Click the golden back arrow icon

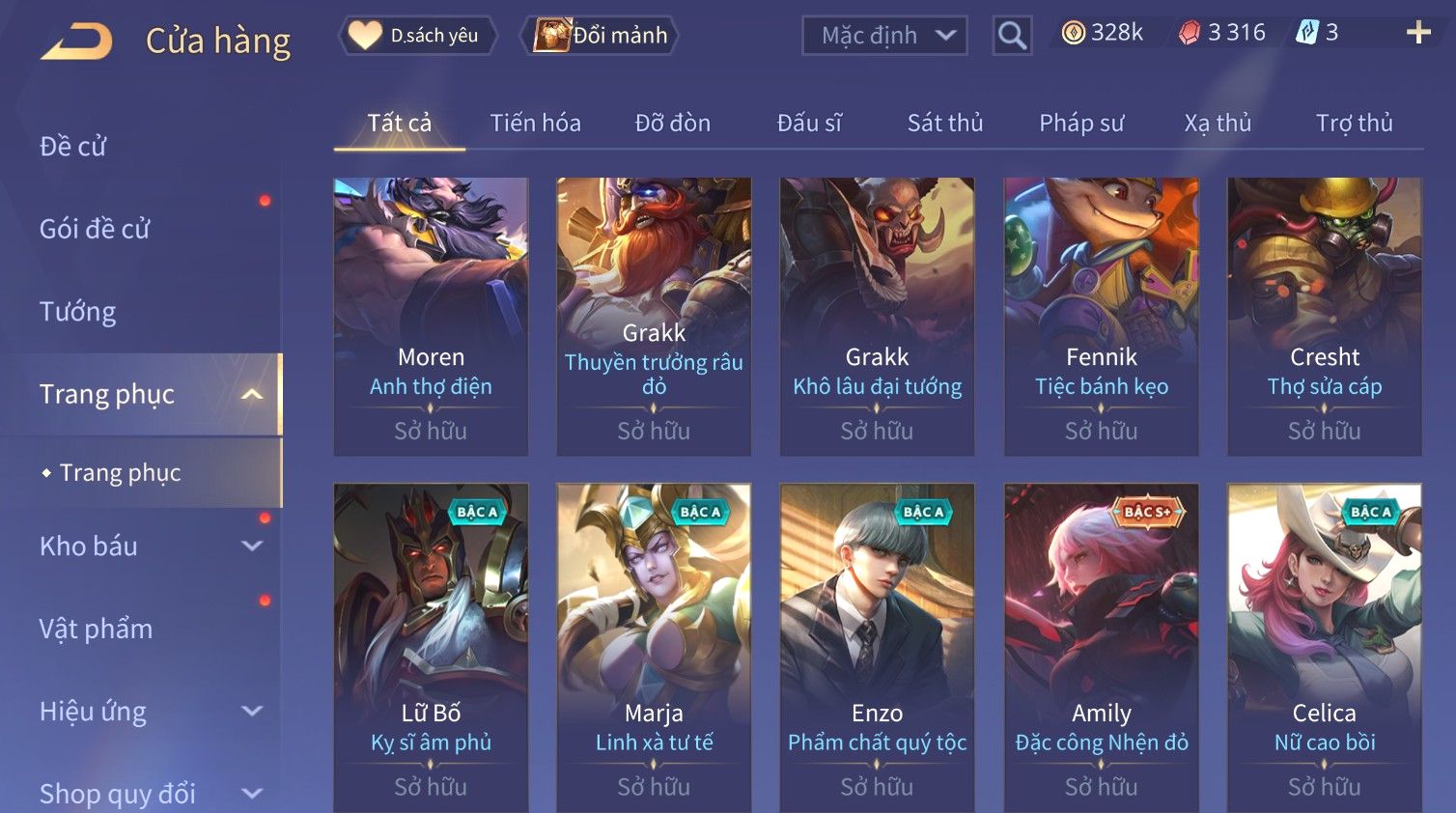point(76,42)
